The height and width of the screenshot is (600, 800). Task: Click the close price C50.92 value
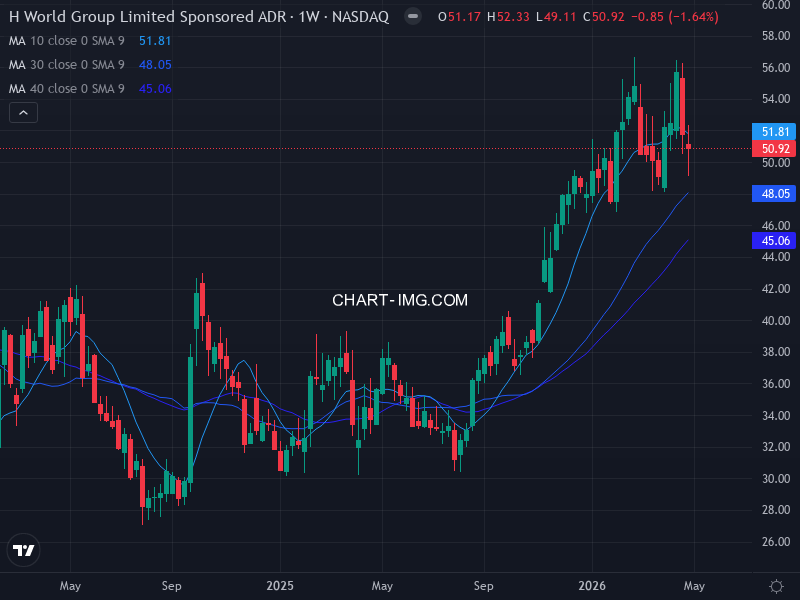[x=604, y=17]
